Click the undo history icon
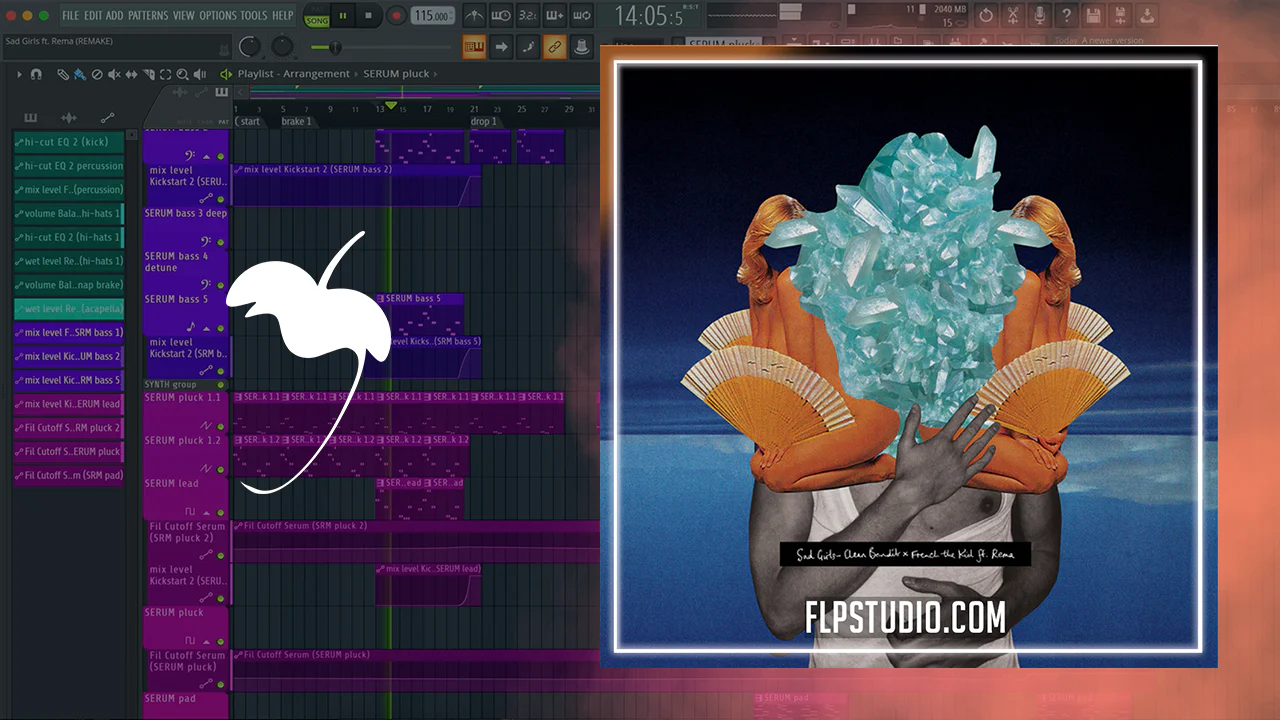Screen dimensions: 1280x720 point(986,15)
